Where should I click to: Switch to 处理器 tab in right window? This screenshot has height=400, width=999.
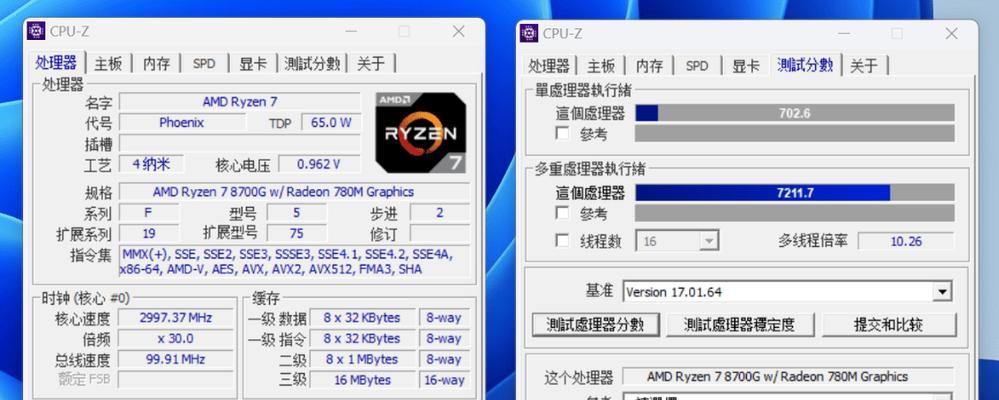[549, 66]
